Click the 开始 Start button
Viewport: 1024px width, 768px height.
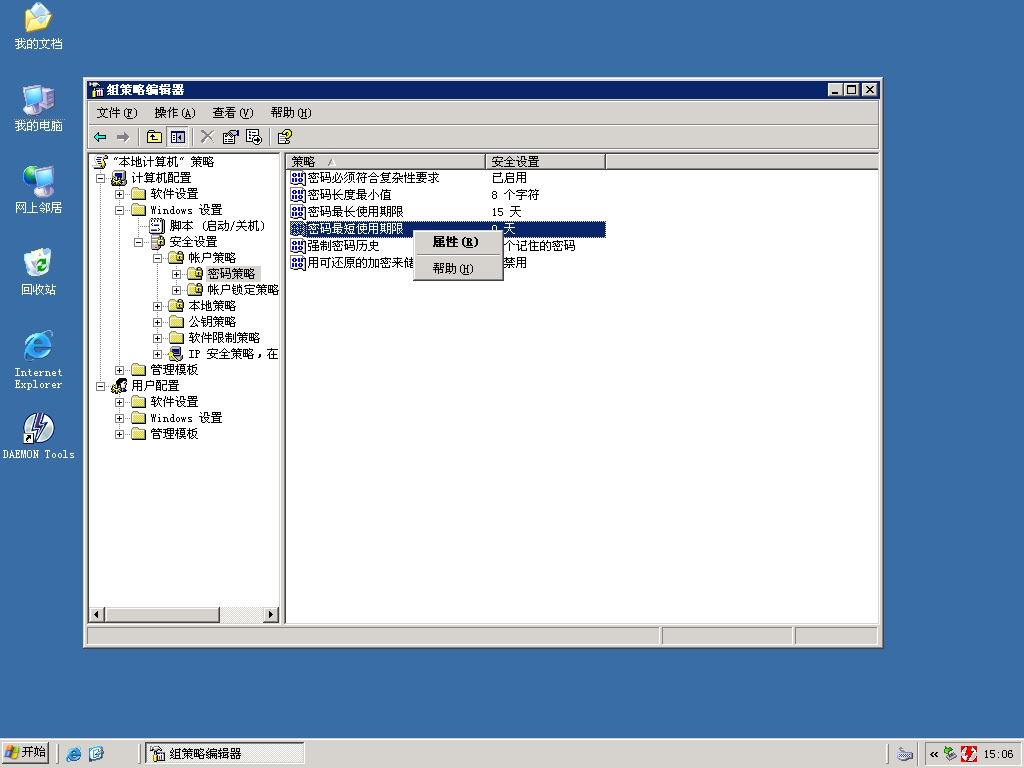coord(25,753)
